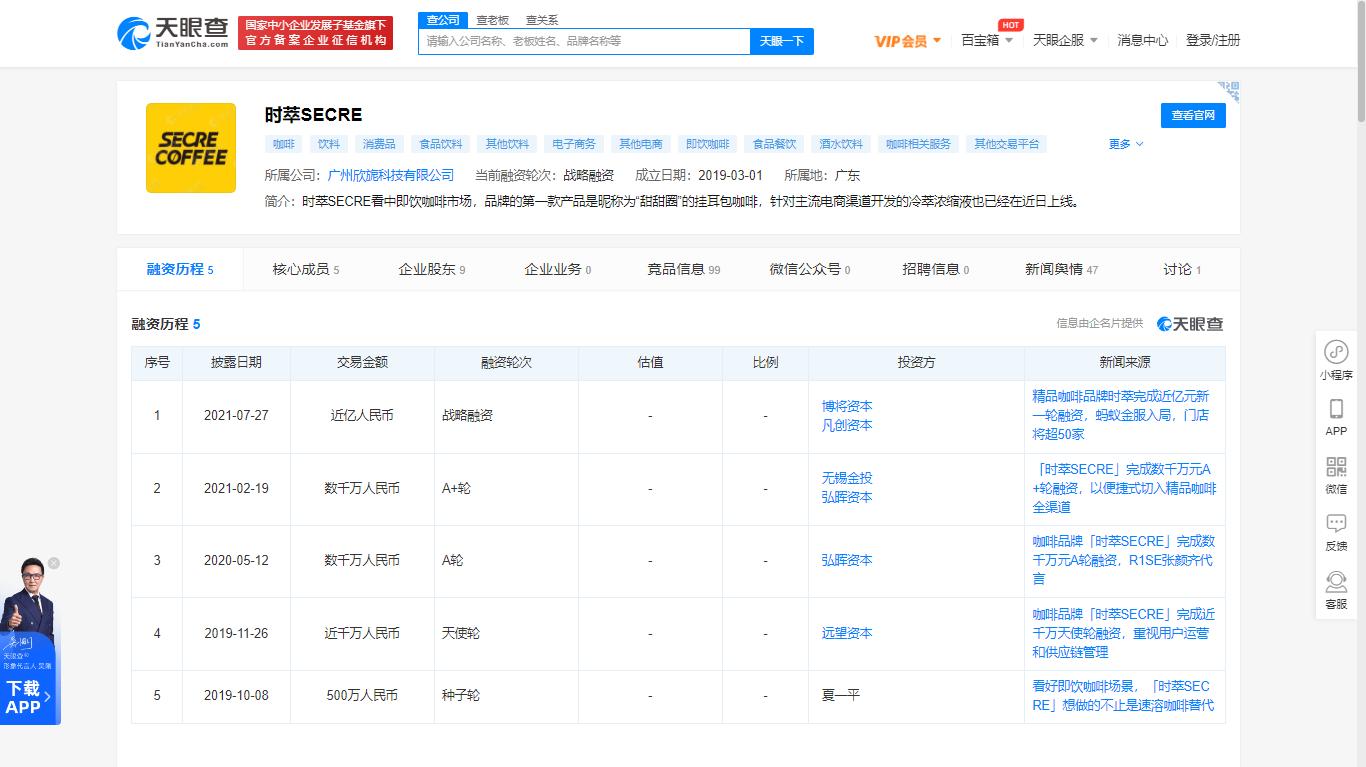1366x767 pixels.
Task: Open the 小程序 mini-program icon
Action: click(x=1336, y=352)
